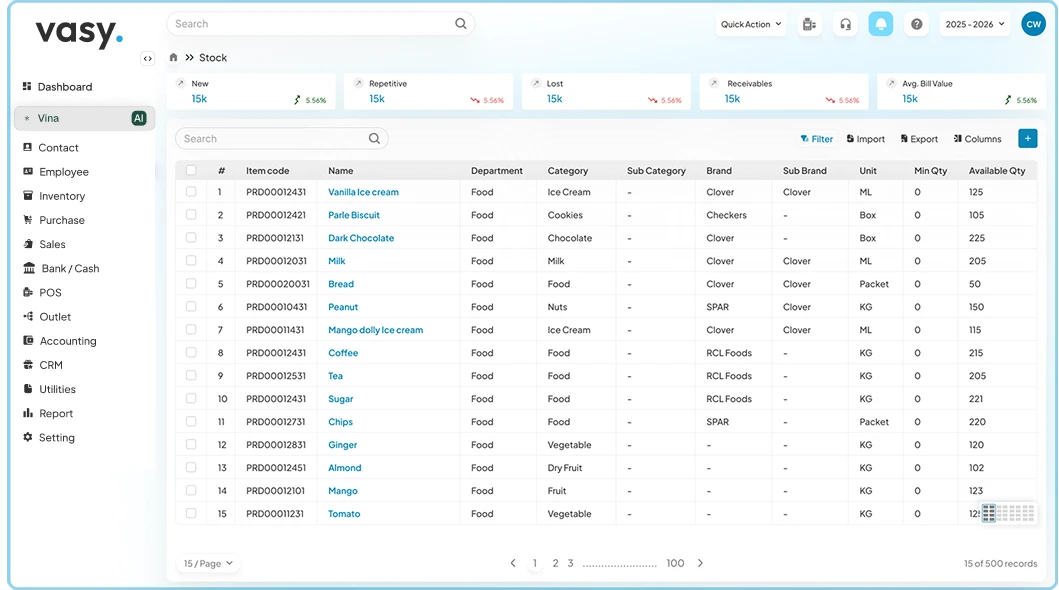1059x590 pixels.
Task: Click the expand arrow on New card
Action: tap(180, 83)
